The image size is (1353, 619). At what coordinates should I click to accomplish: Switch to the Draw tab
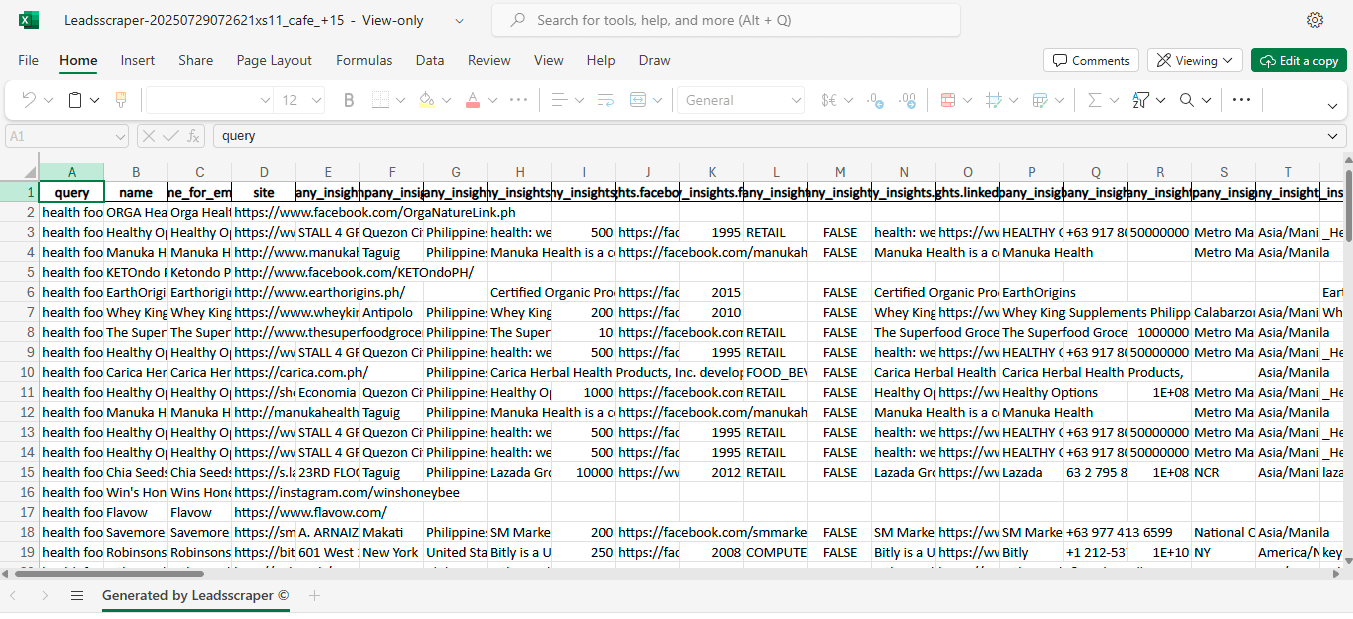654,60
